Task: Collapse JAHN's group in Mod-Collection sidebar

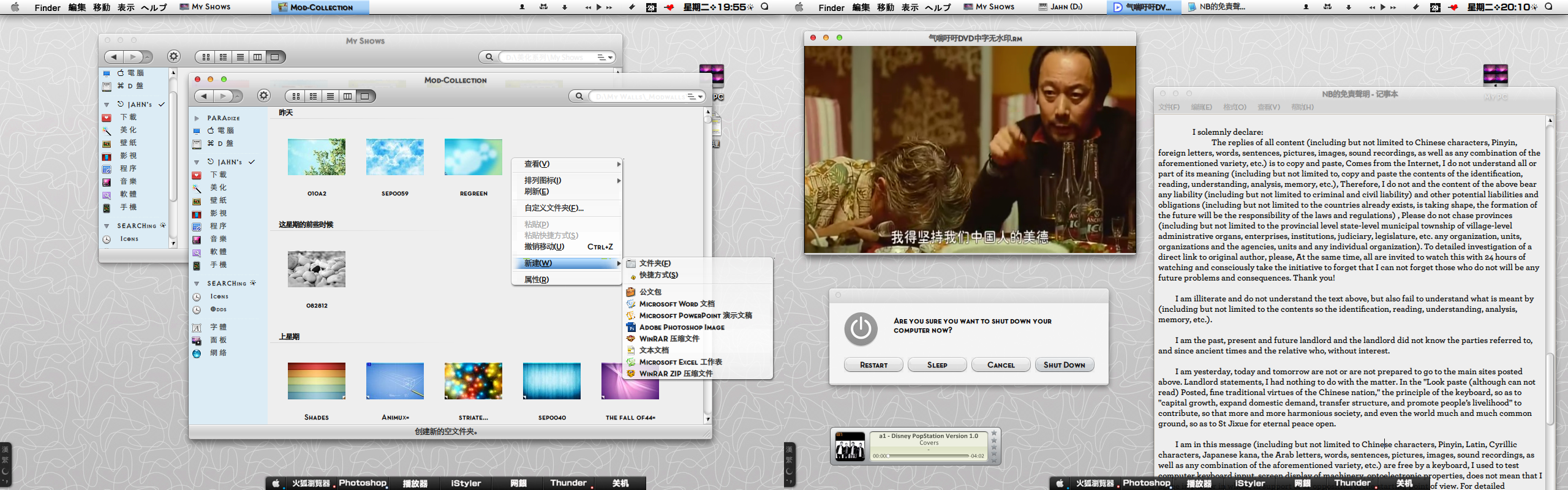Action: [197, 162]
